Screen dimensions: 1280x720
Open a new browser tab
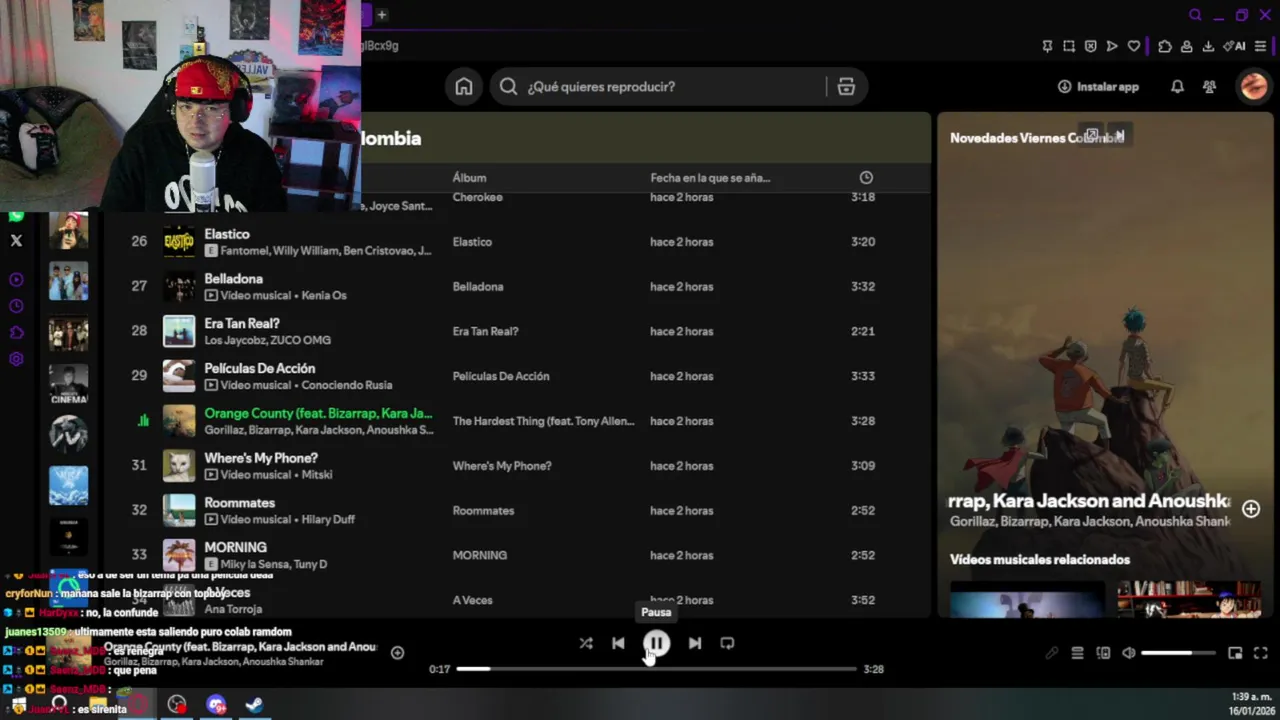pyautogui.click(x=381, y=14)
